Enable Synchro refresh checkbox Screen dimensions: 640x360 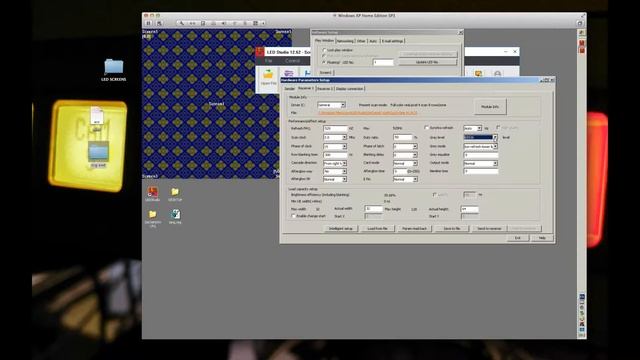426,128
